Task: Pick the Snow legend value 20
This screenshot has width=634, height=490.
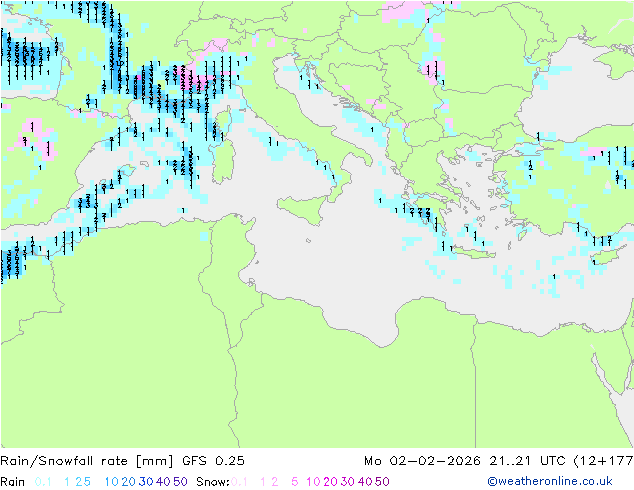Action: pyautogui.click(x=330, y=482)
